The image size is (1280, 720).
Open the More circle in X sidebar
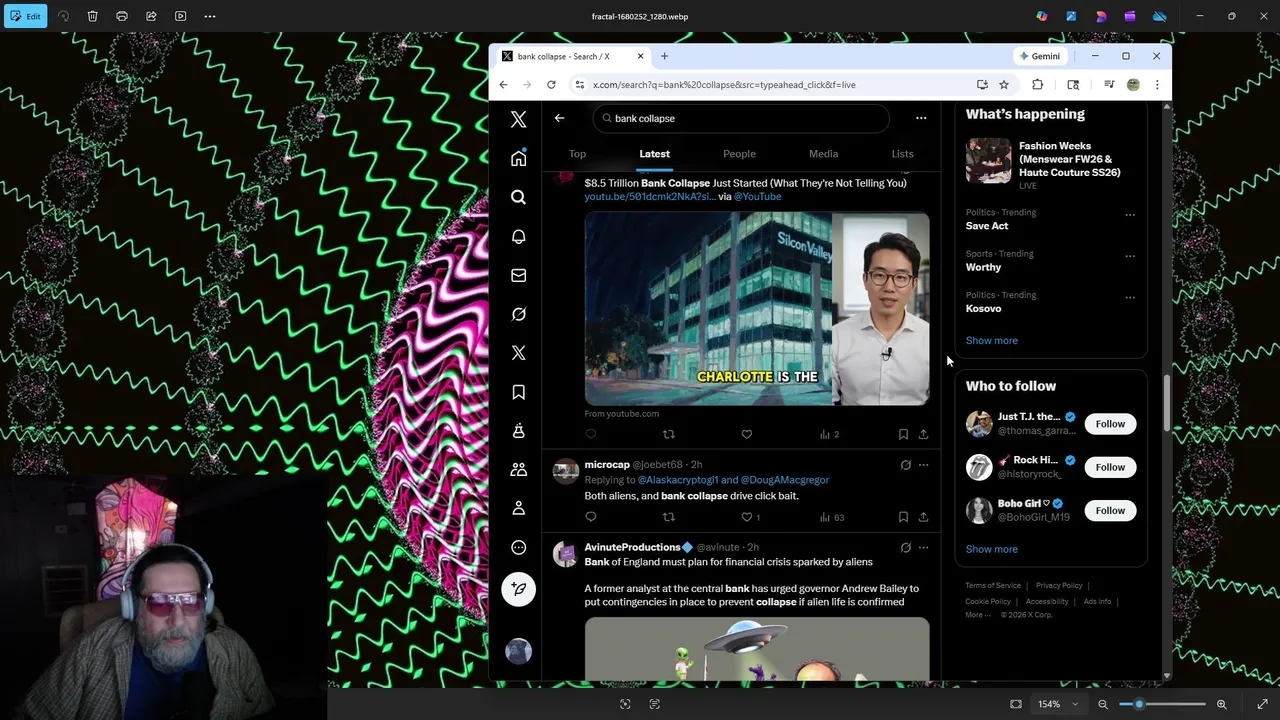(x=518, y=547)
